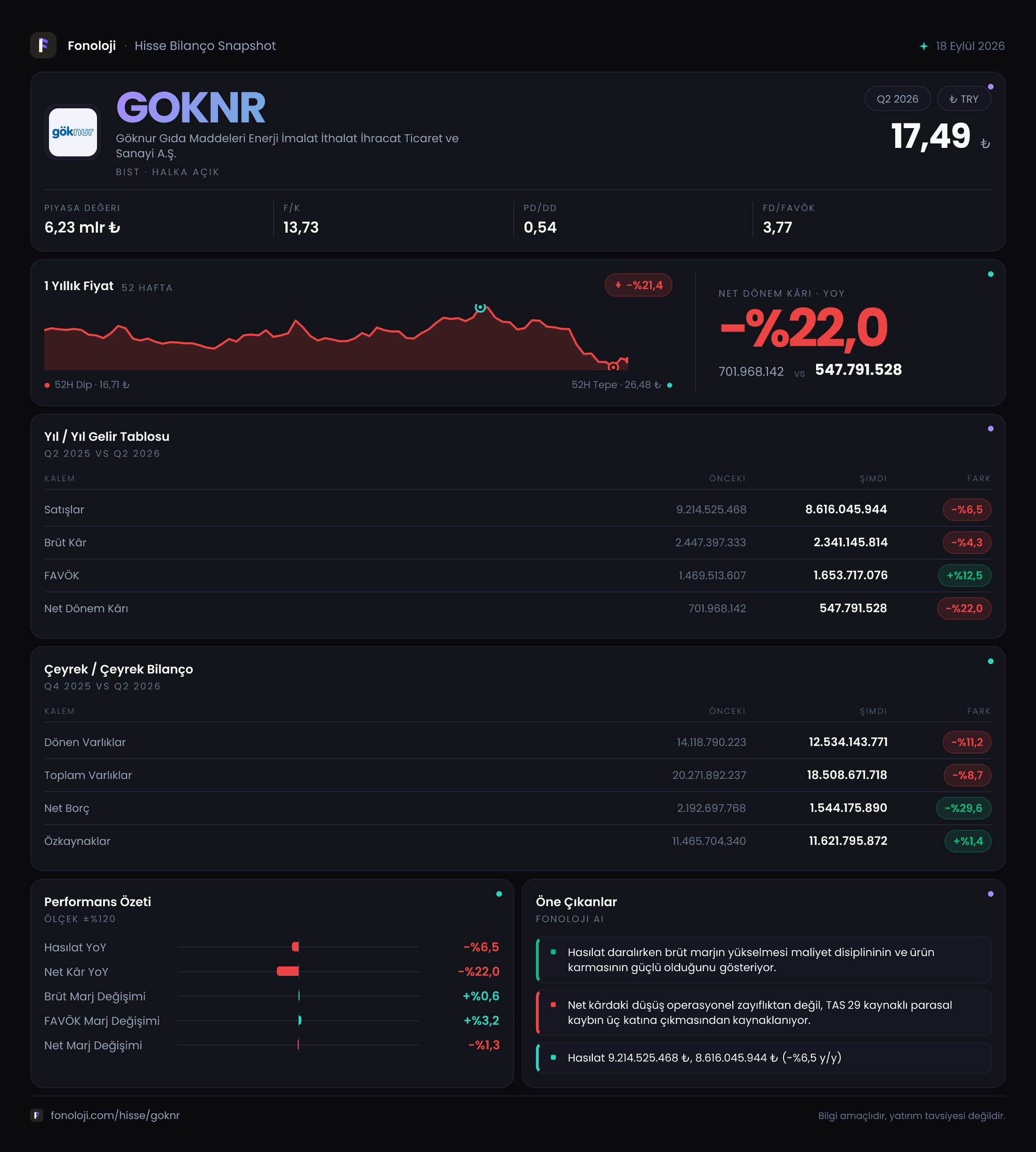Click the Net Borç -%29,6 badge
This screenshot has height=1152, width=1036.
[x=963, y=808]
